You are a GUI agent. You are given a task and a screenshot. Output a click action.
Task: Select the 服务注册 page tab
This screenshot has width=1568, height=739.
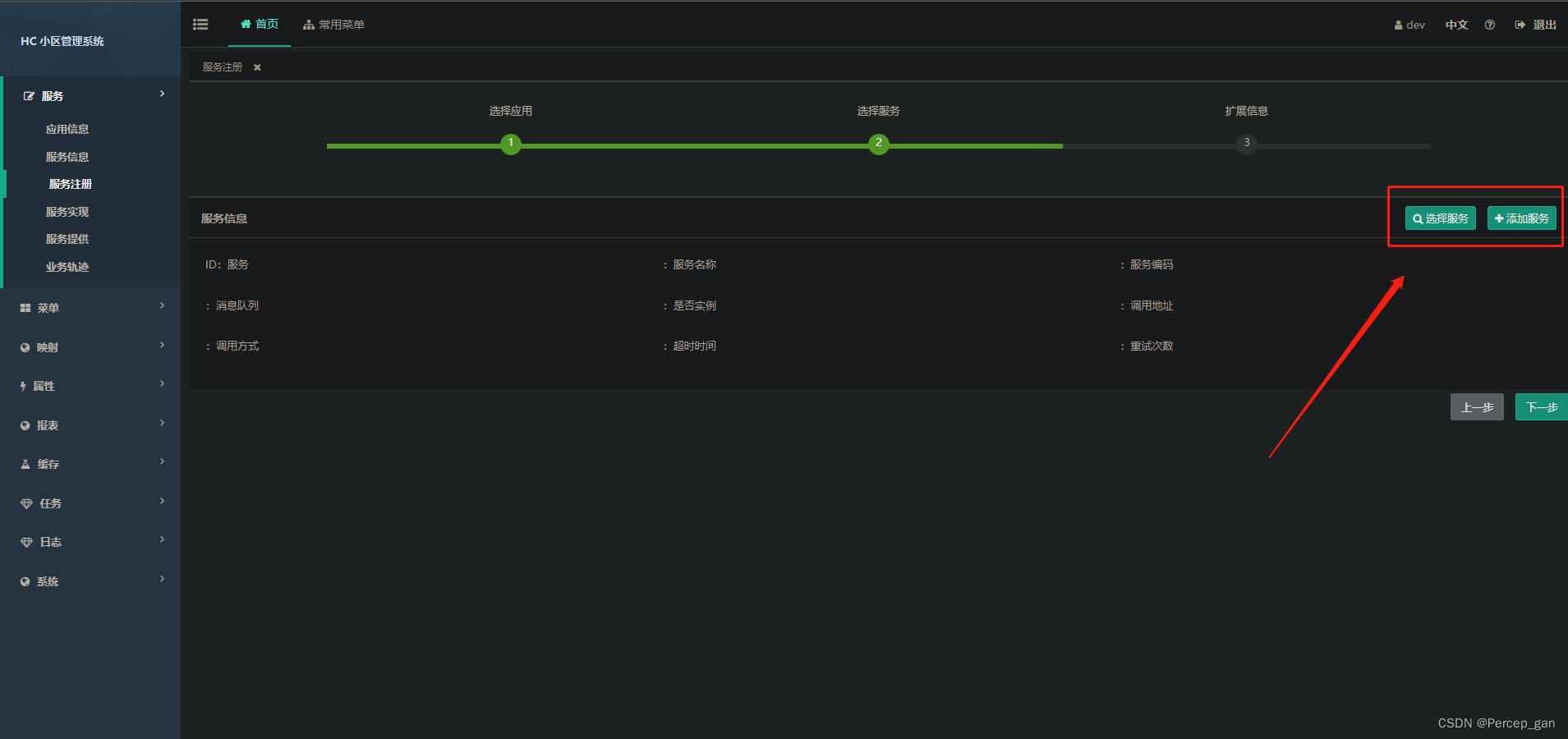click(x=223, y=67)
